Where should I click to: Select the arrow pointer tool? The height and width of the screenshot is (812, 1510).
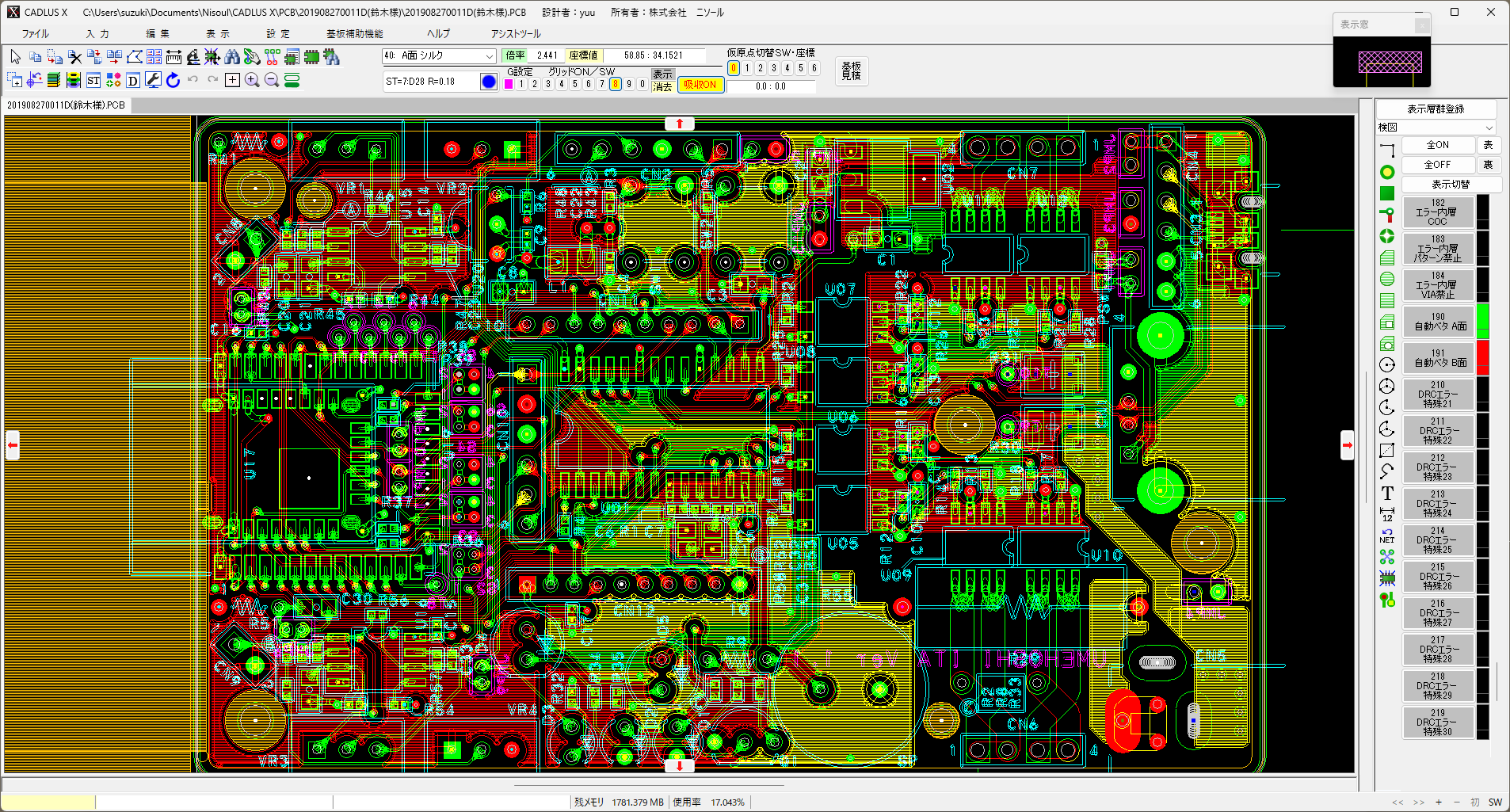pos(15,56)
